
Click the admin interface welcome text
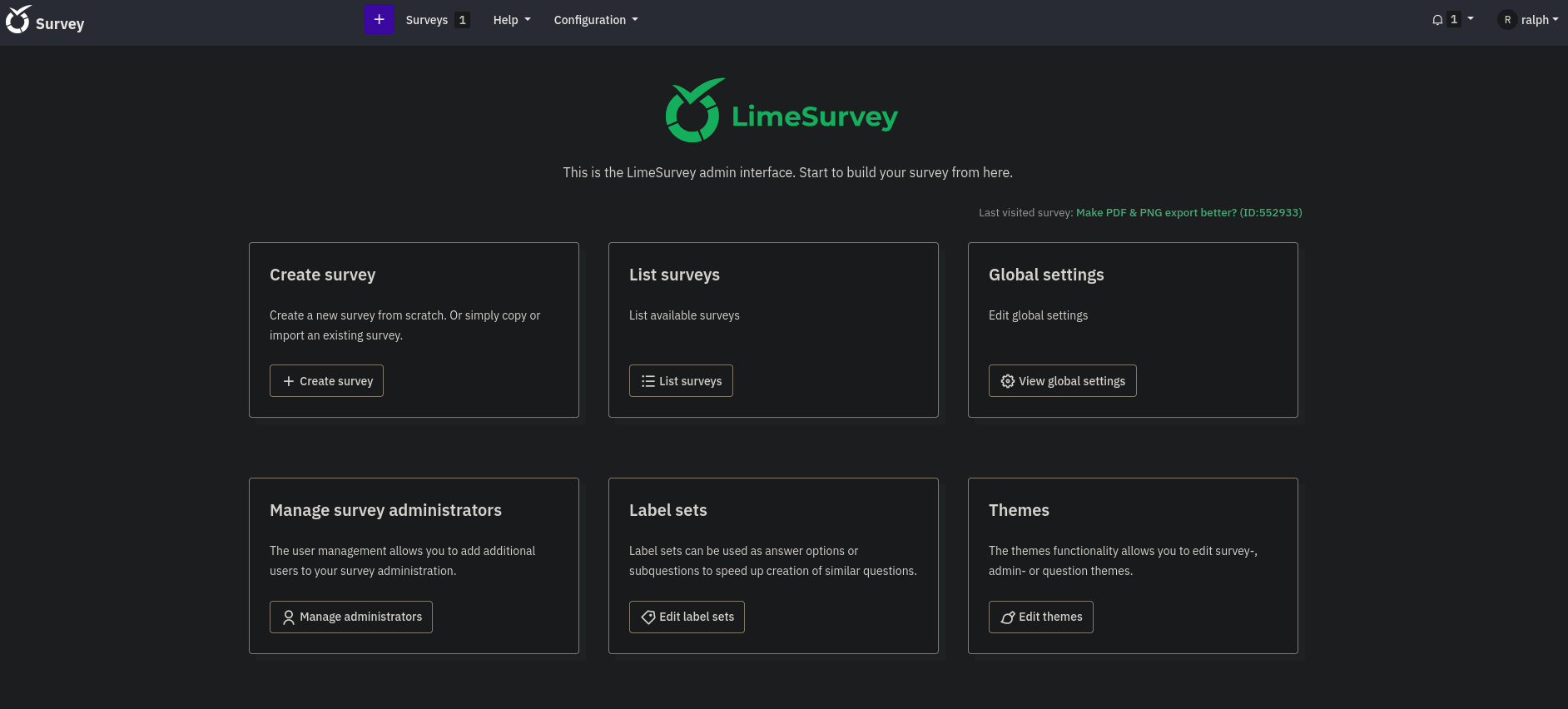787,173
